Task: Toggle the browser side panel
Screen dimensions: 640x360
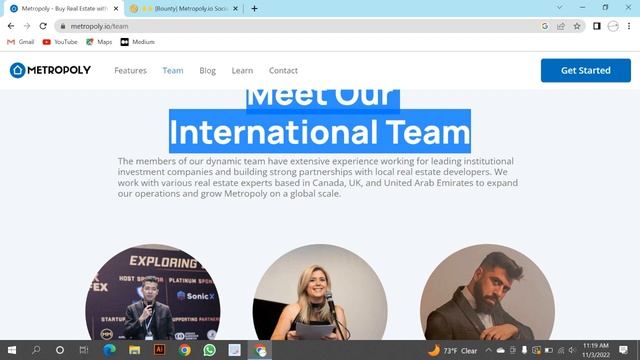Action: (x=597, y=26)
